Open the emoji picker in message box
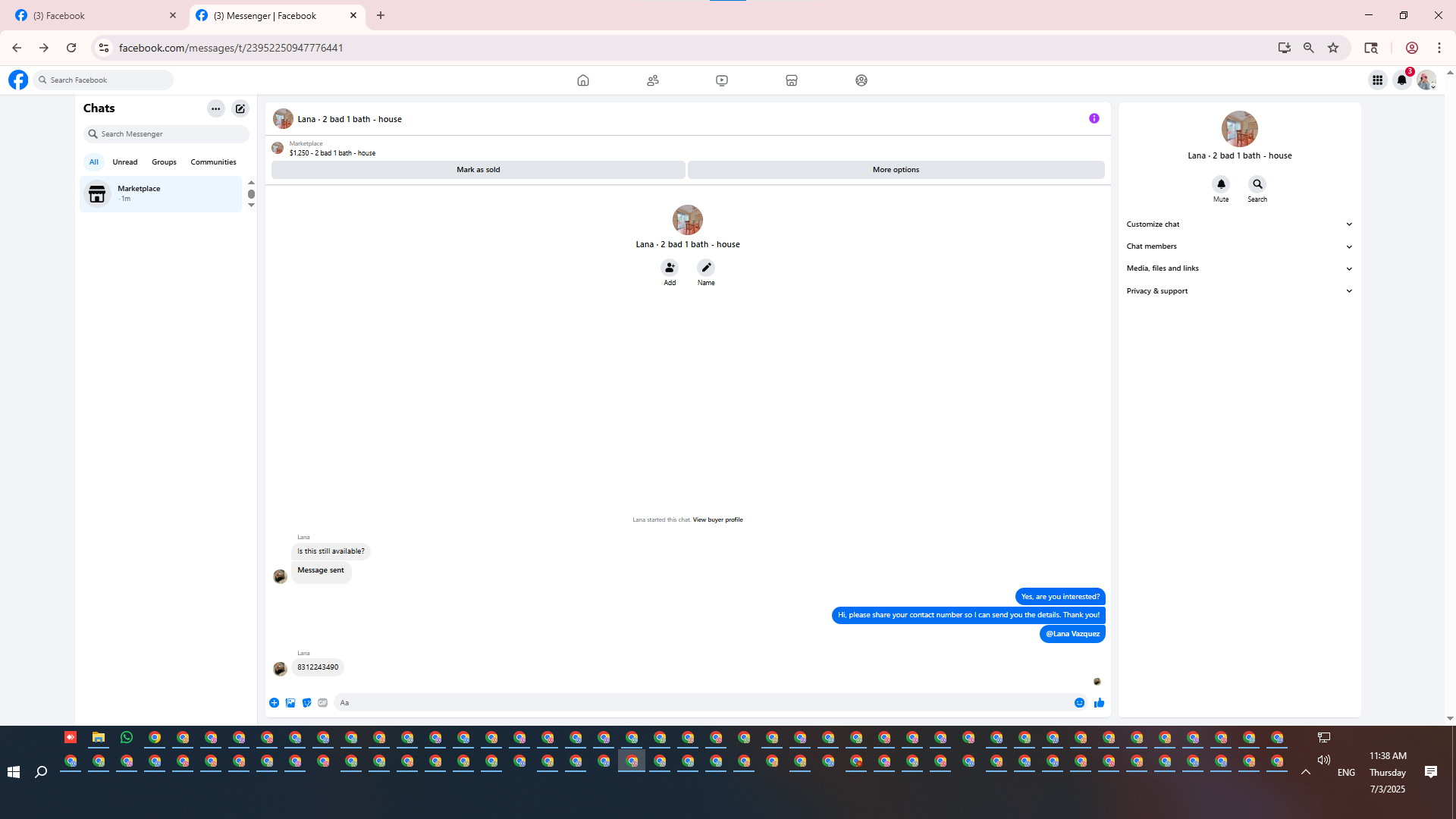 [x=1079, y=703]
